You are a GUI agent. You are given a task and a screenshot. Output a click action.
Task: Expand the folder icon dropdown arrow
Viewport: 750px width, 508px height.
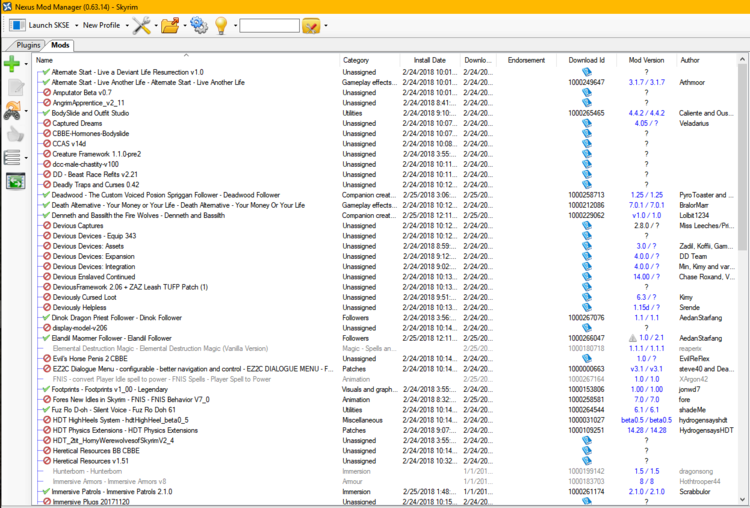[x=185, y=25]
